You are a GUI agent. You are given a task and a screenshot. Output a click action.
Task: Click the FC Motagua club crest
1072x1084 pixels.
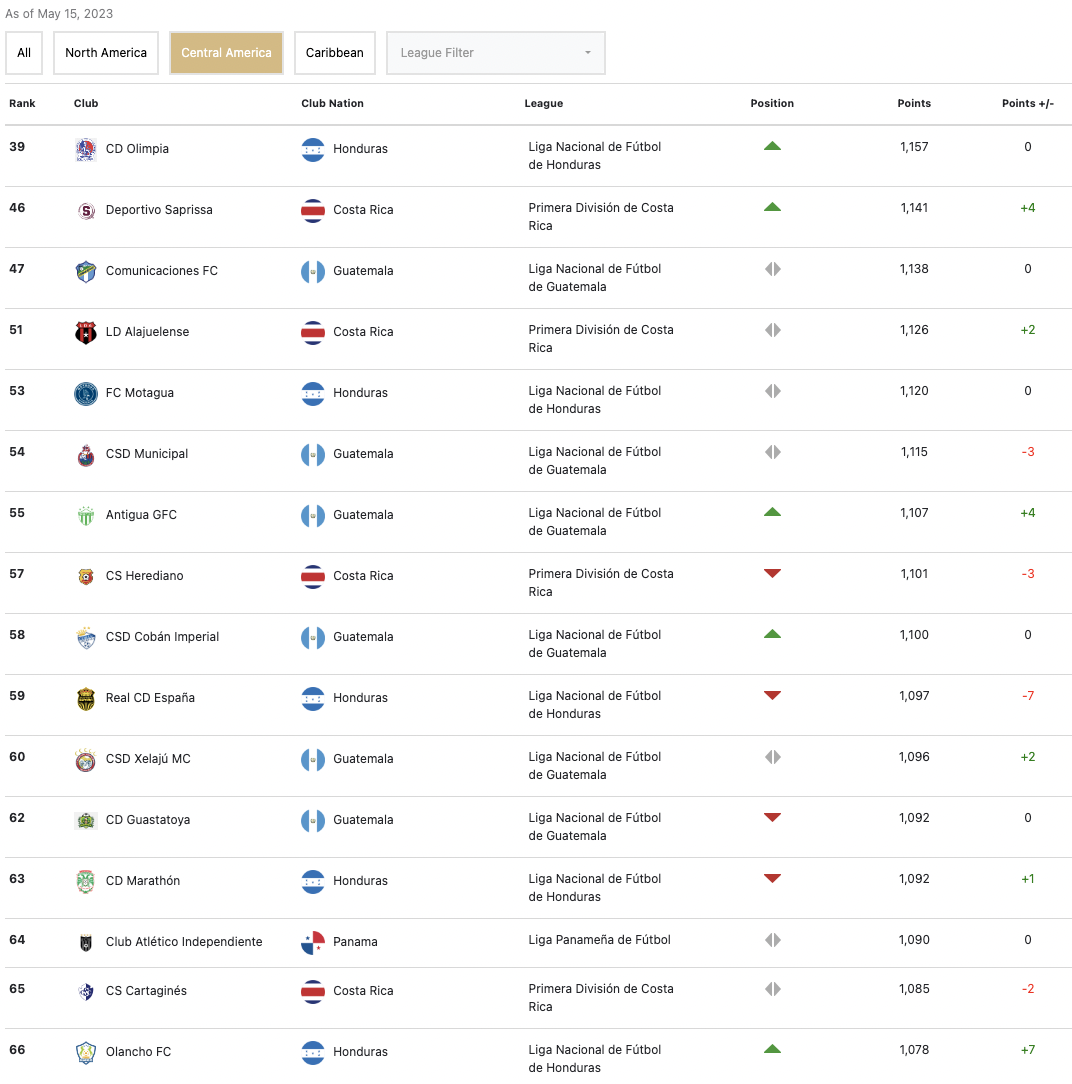86,393
